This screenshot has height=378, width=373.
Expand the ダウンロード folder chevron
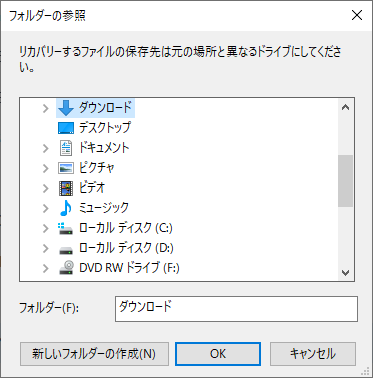click(46, 108)
